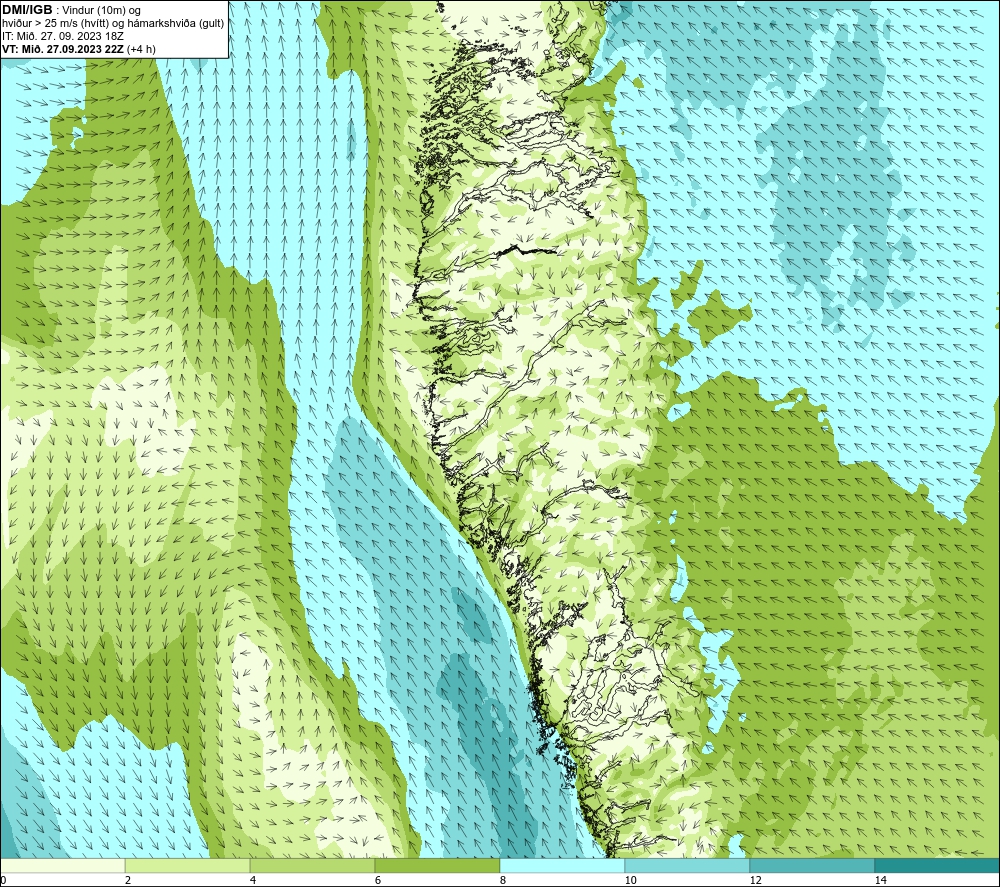
Task: Click the legend scale label '12'
Action: coord(756,881)
